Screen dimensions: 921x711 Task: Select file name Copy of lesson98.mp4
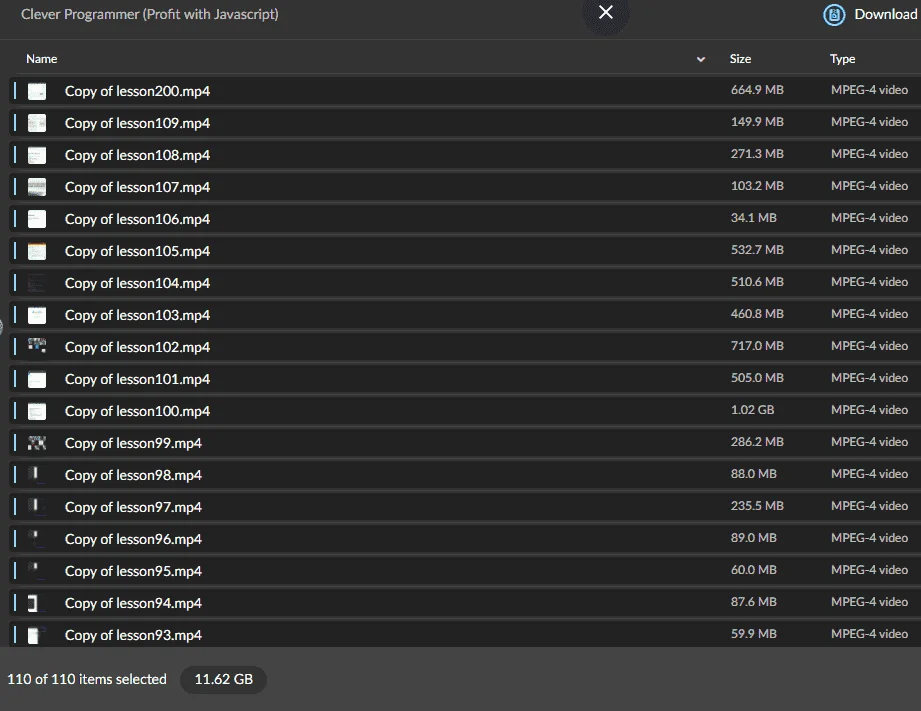coord(133,475)
